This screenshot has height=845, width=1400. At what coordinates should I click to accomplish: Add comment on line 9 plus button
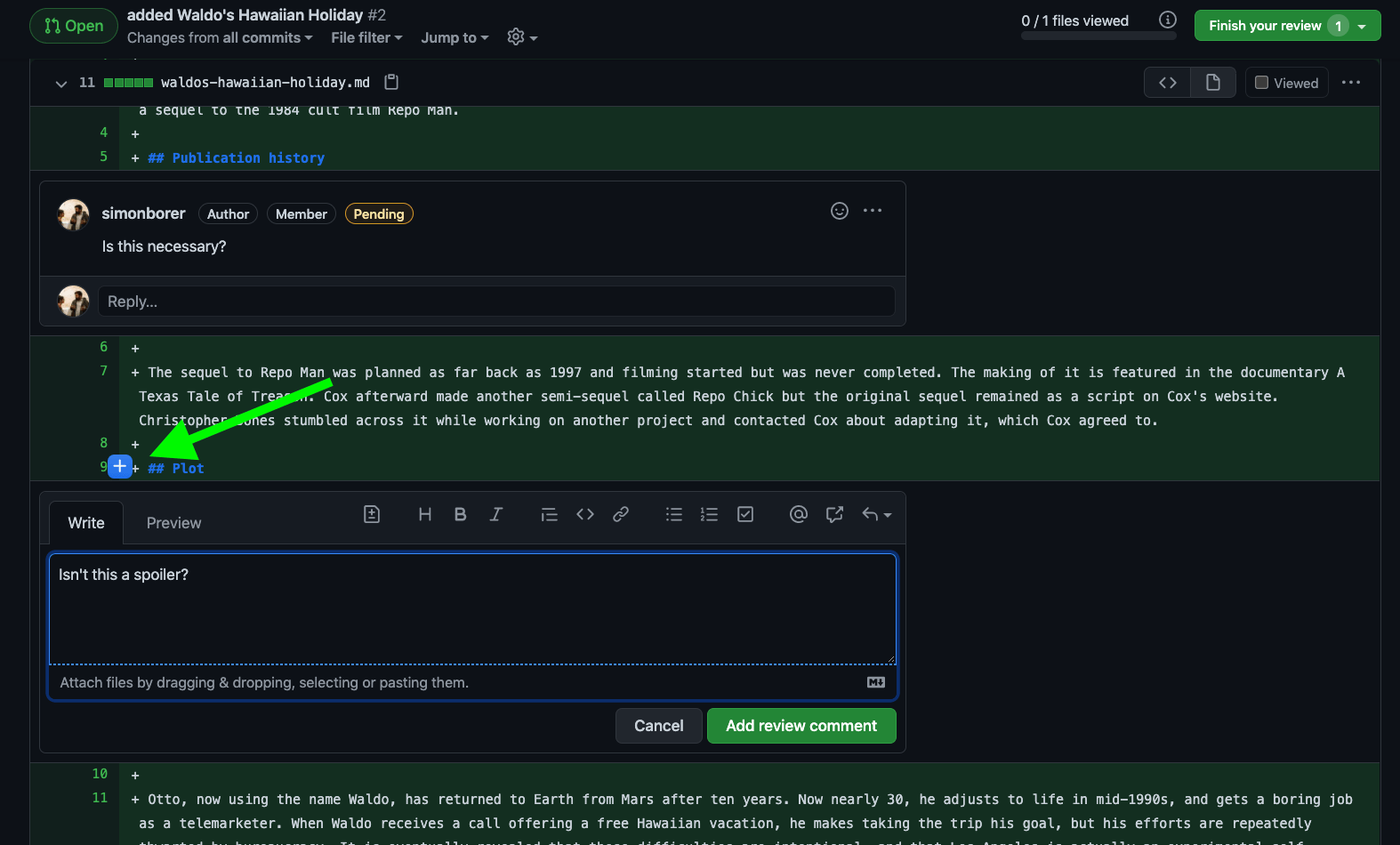(120, 466)
